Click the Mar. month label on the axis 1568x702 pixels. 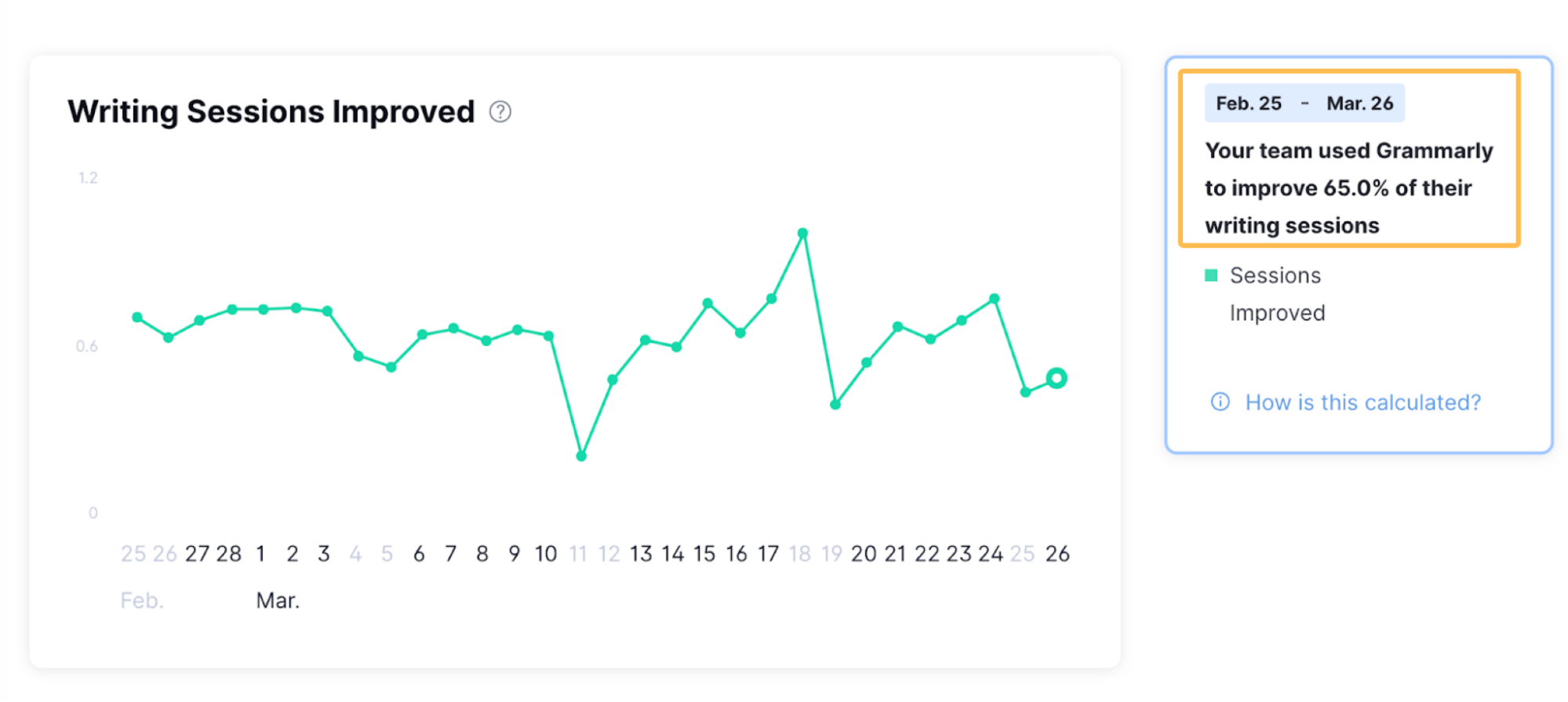coord(278,599)
